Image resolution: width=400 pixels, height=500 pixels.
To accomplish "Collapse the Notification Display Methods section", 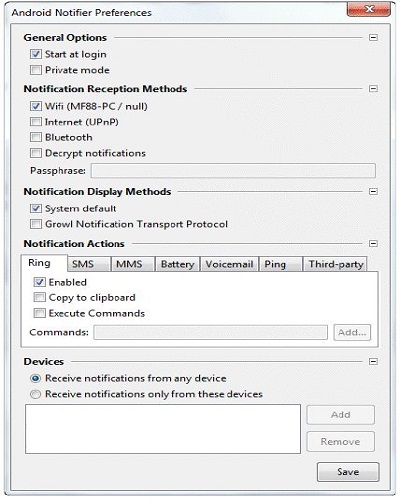I will (x=373, y=191).
